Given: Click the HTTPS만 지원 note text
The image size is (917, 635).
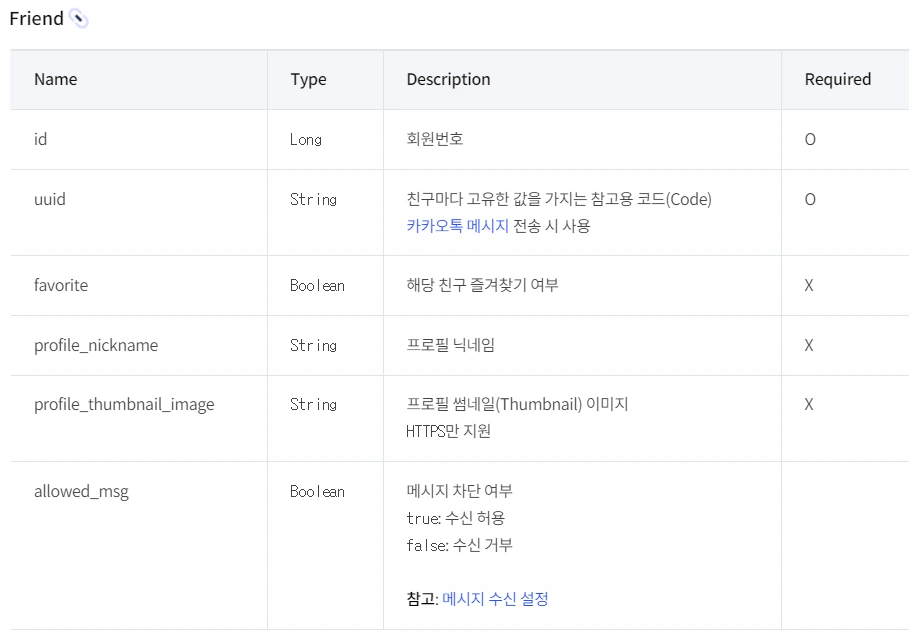Looking at the screenshot, I should 448,432.
